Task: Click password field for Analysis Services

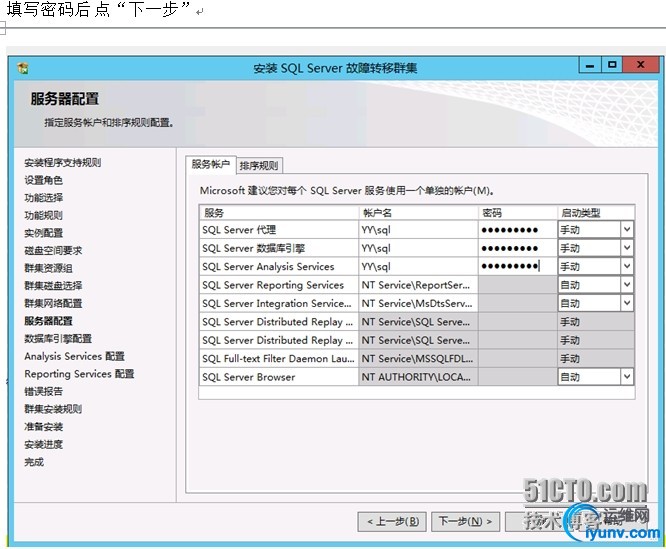Action: 517,267
